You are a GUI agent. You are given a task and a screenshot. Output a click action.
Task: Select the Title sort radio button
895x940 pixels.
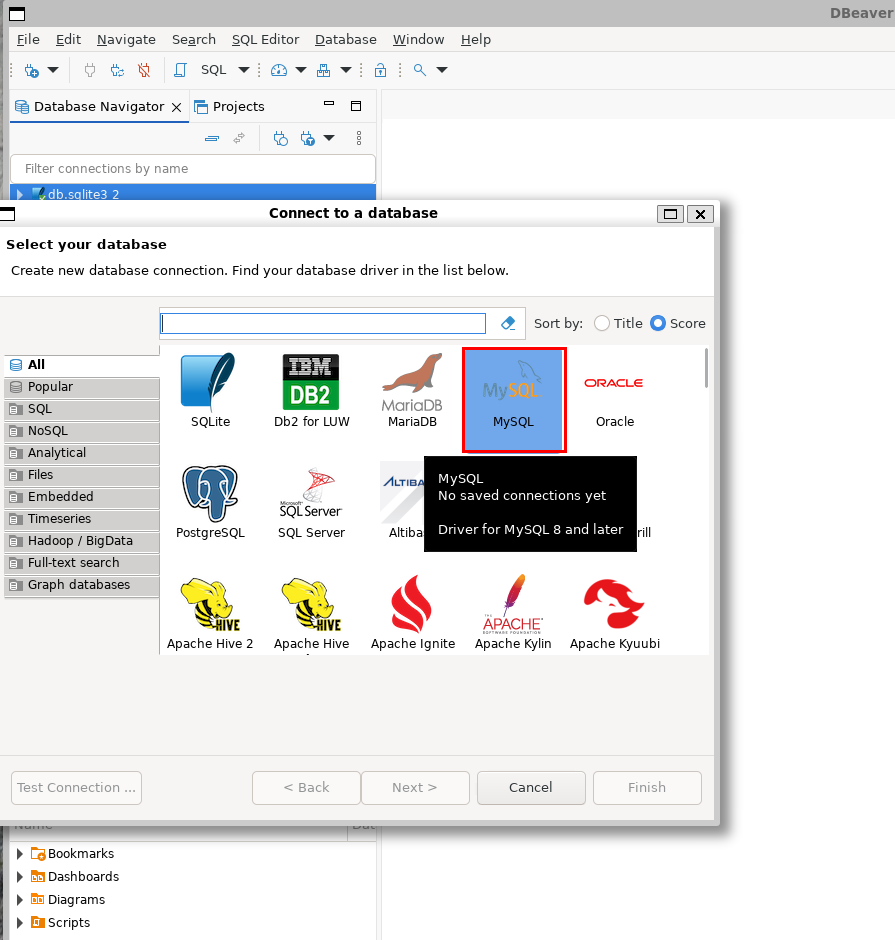coord(602,323)
